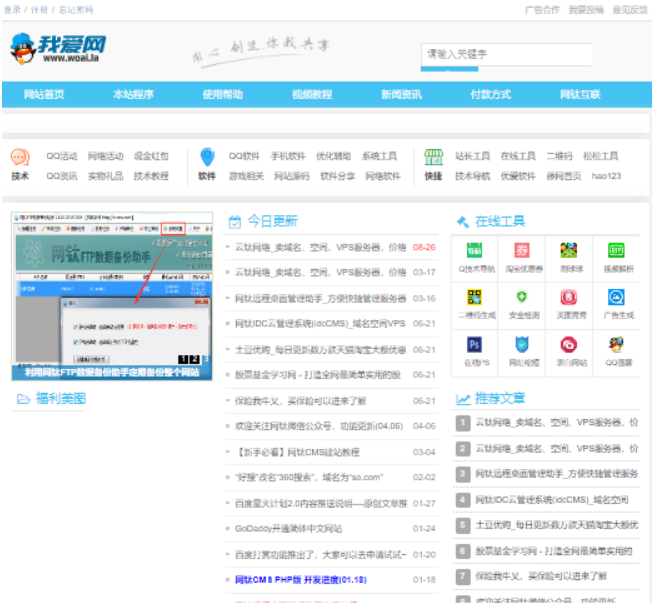Click the 登录 link at top left
This screenshot has width=656, height=607.
pyautogui.click(x=12, y=10)
